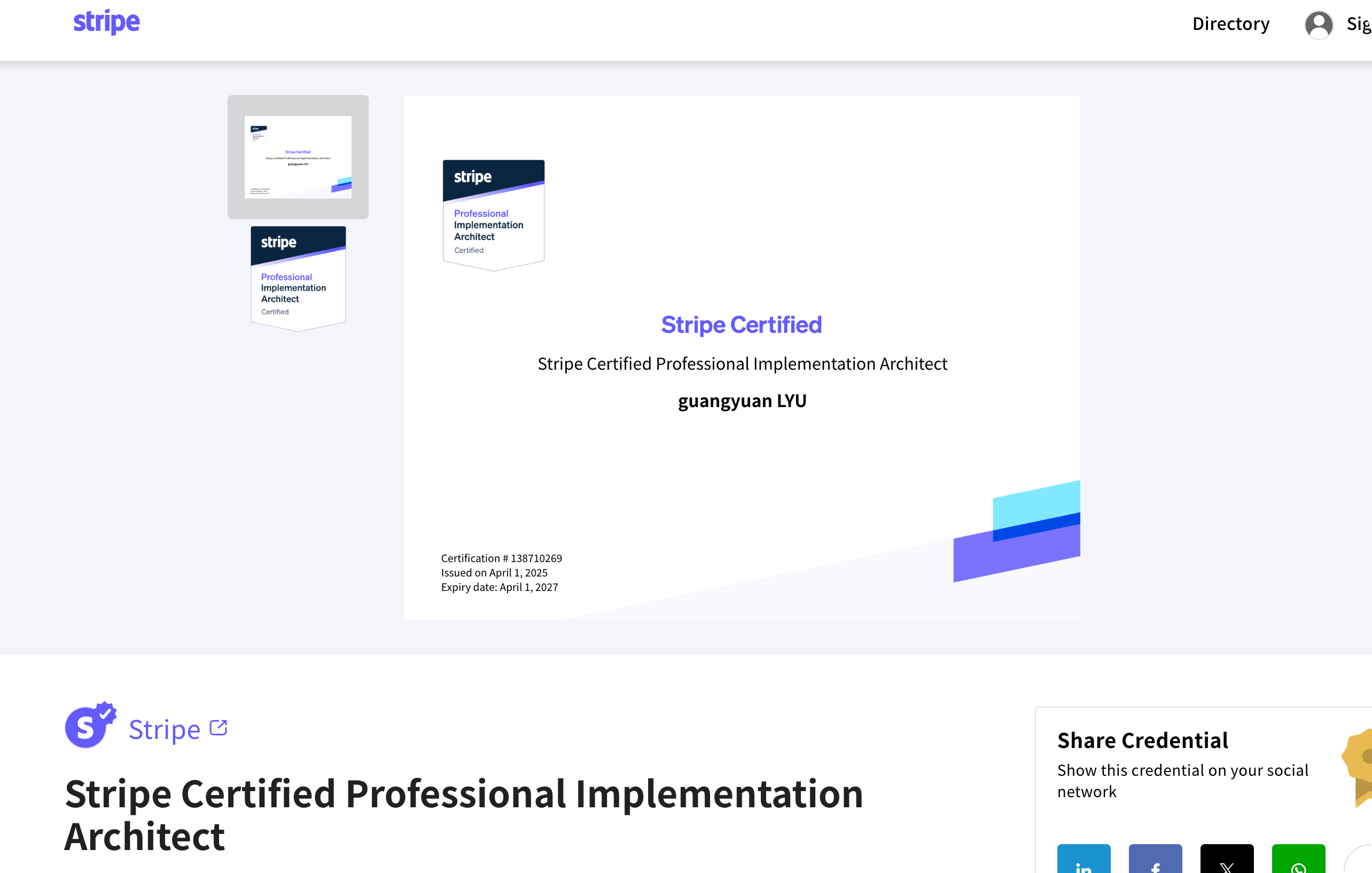The image size is (1372, 873).
Task: Click the Stripe Certified heading on certificate
Action: [x=740, y=325]
